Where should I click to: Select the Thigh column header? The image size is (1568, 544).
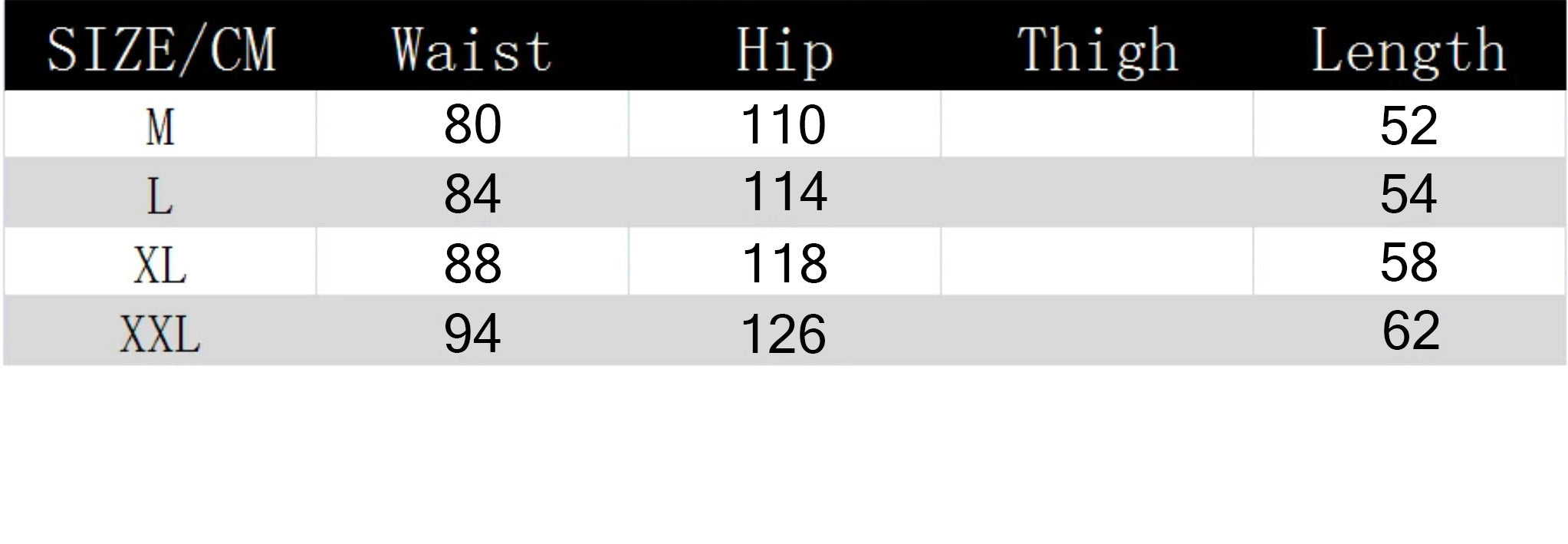point(1097,51)
